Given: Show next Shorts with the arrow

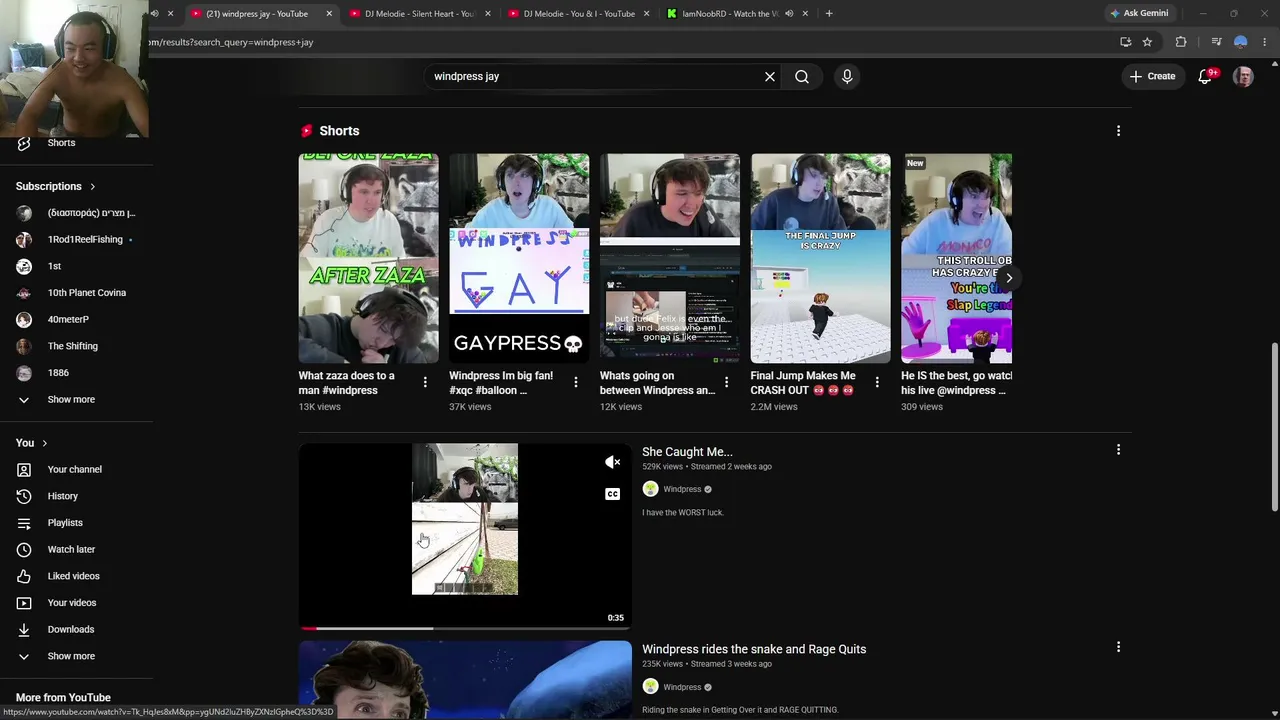Looking at the screenshot, I should coord(1009,278).
